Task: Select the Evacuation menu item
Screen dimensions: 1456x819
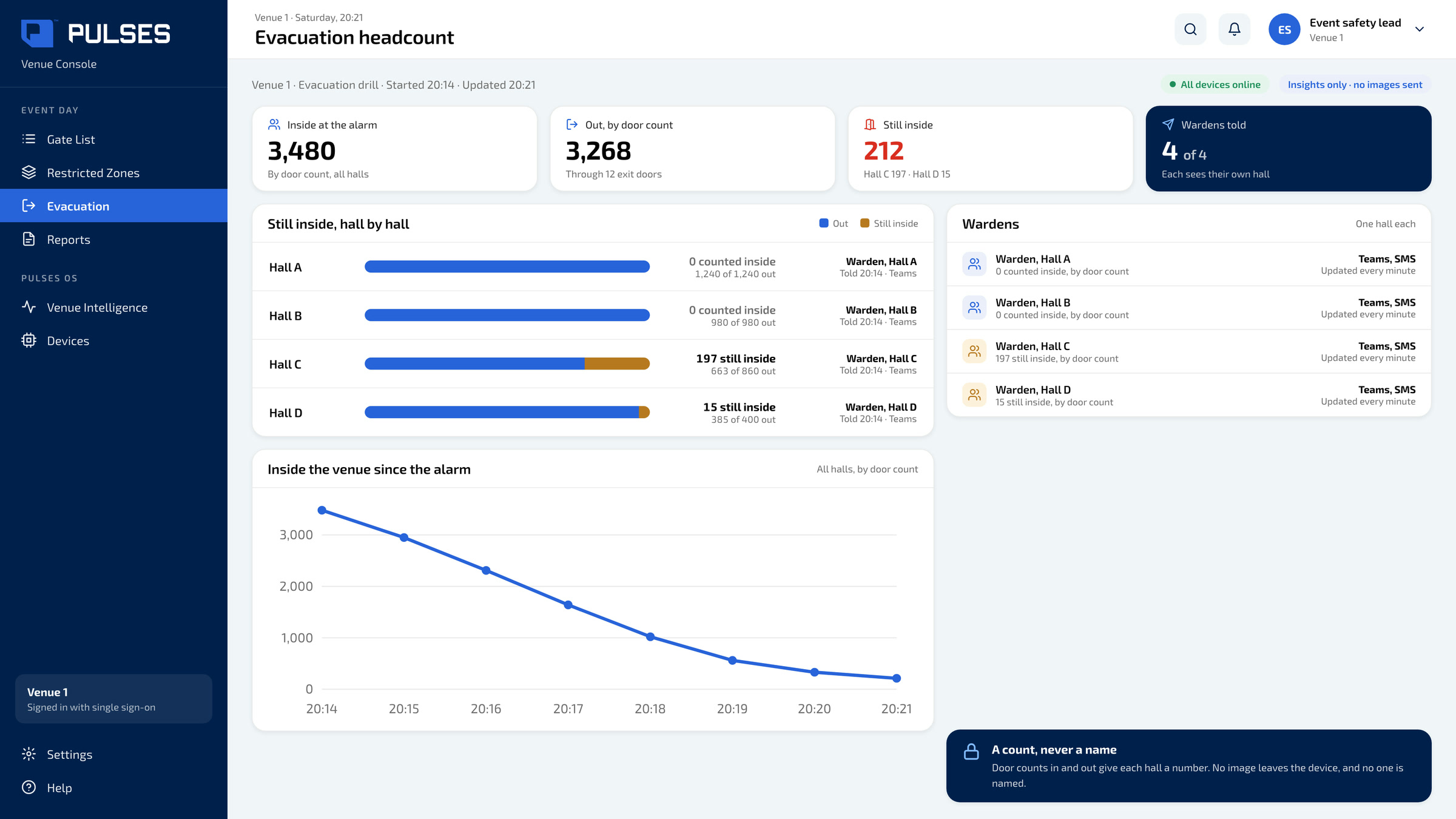Action: pos(113,206)
